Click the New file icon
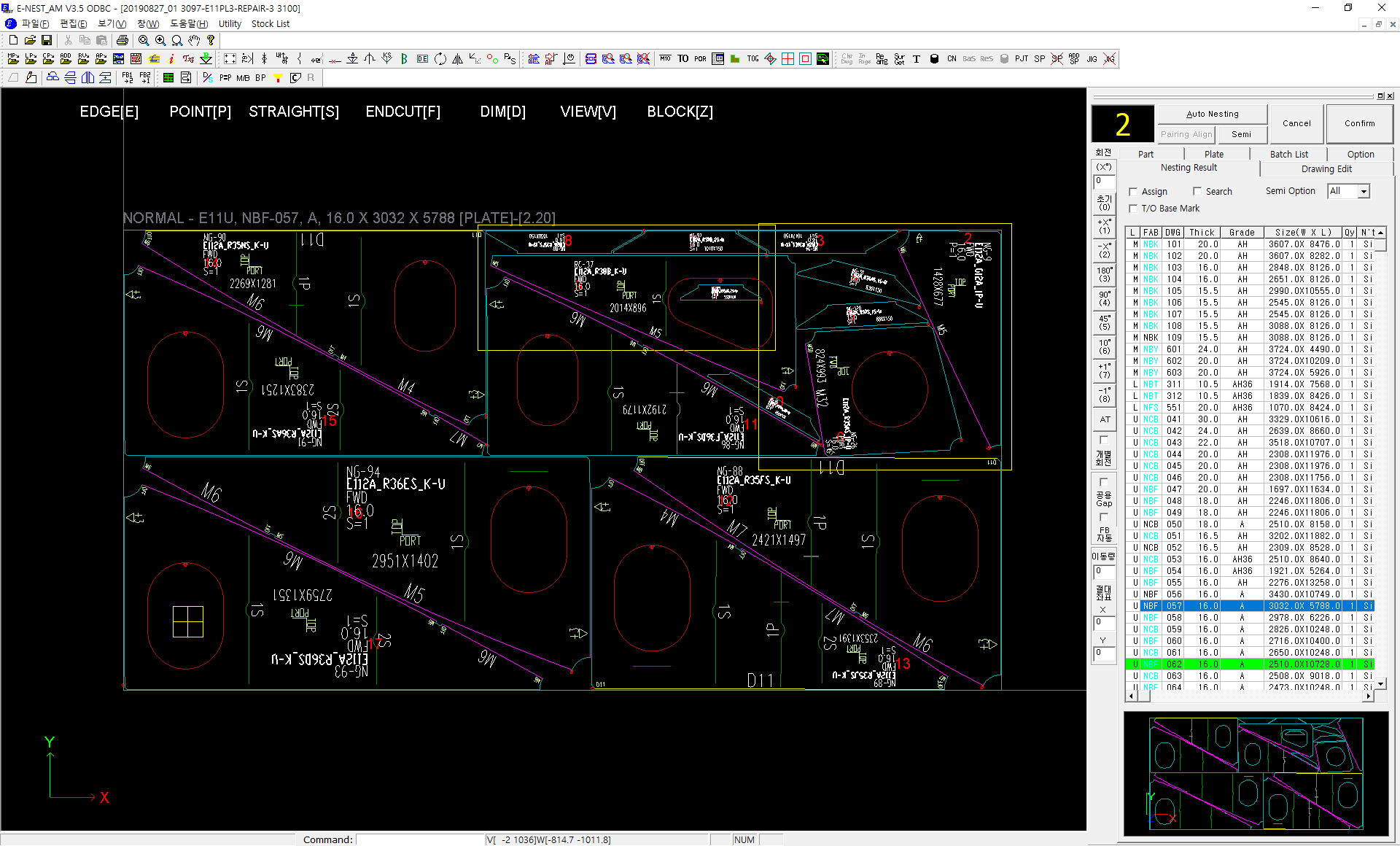 click(x=13, y=41)
